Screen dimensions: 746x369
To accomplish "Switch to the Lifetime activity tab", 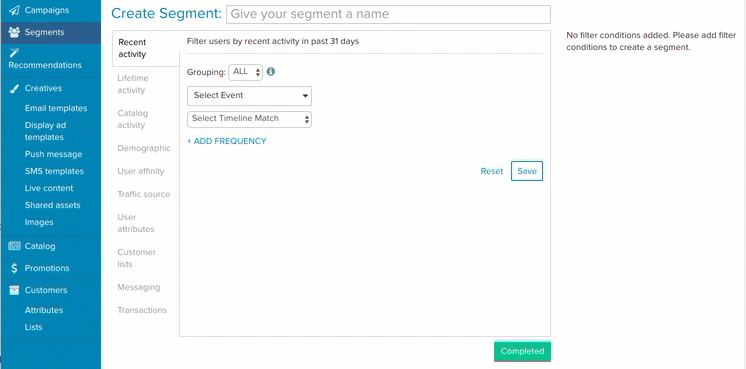I will [133, 84].
